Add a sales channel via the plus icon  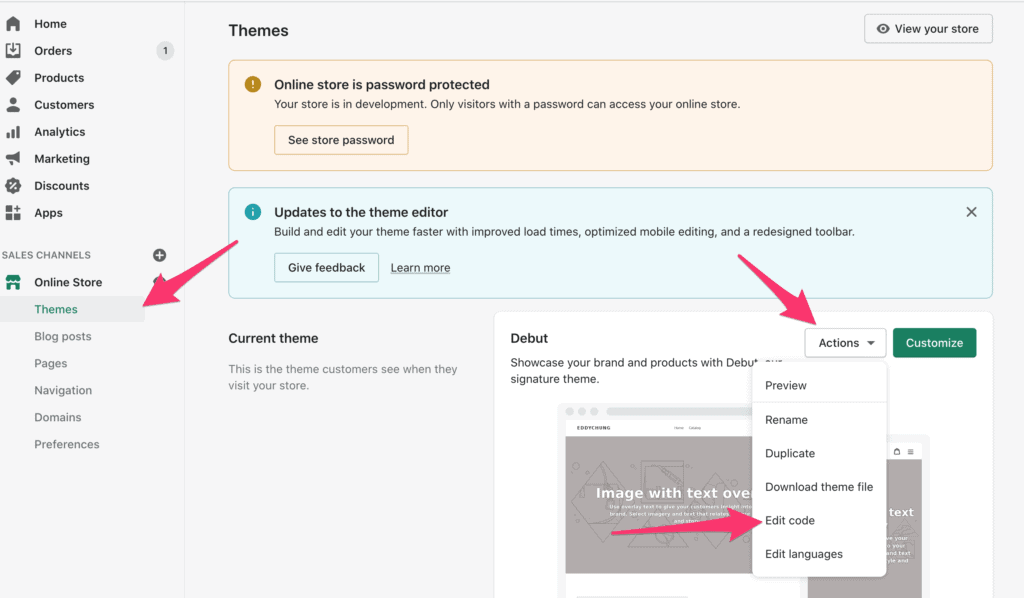158,255
